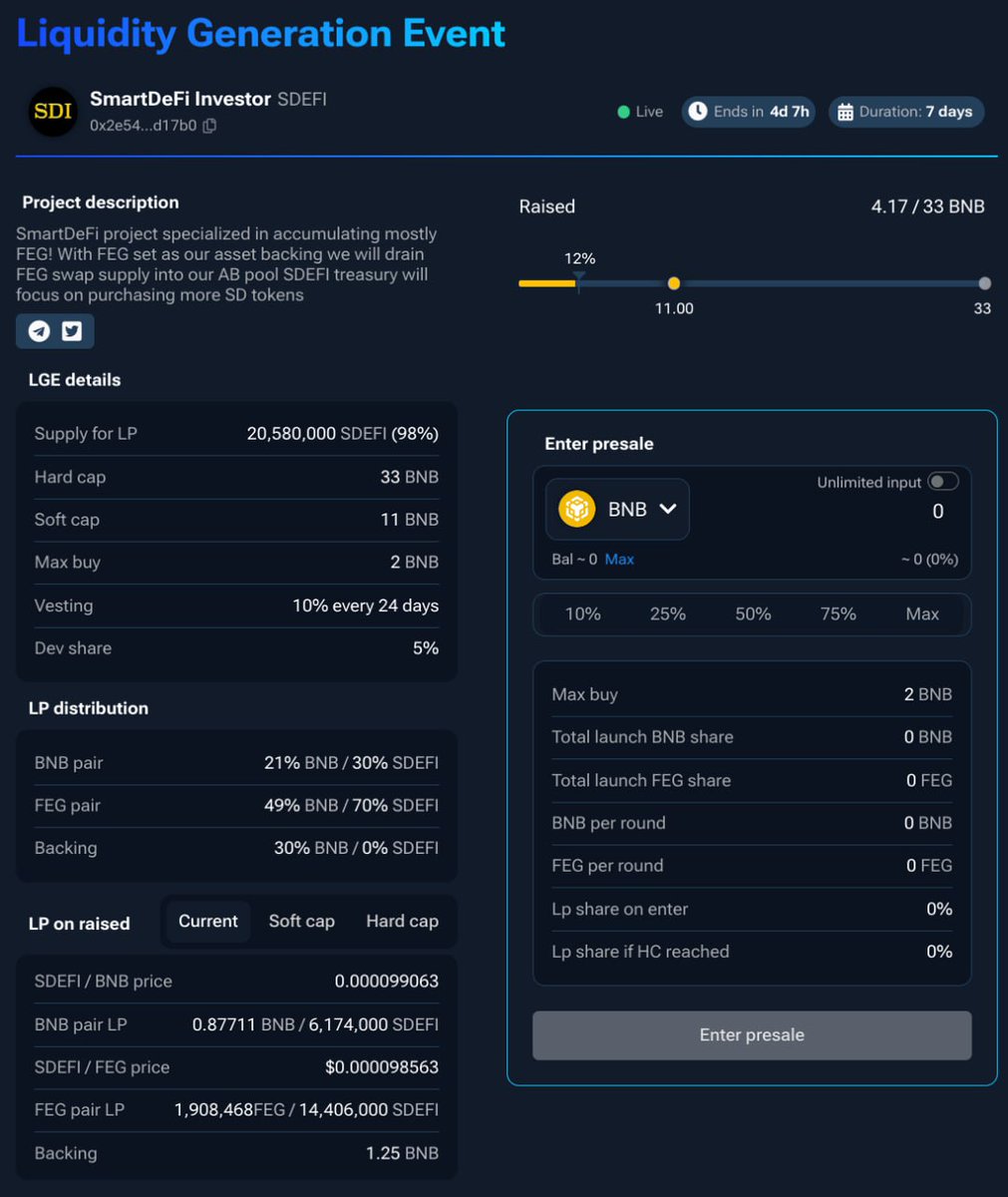Screen dimensions: 1008x1197
Task: Click the Liquidity Generation Event heading
Action: click(x=261, y=33)
